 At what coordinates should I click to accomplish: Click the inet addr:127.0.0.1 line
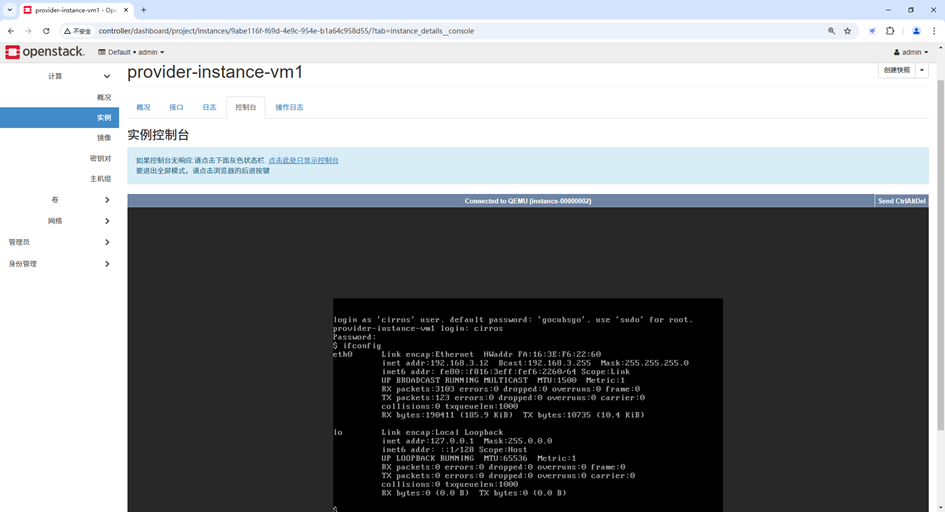pyautogui.click(x=467, y=441)
